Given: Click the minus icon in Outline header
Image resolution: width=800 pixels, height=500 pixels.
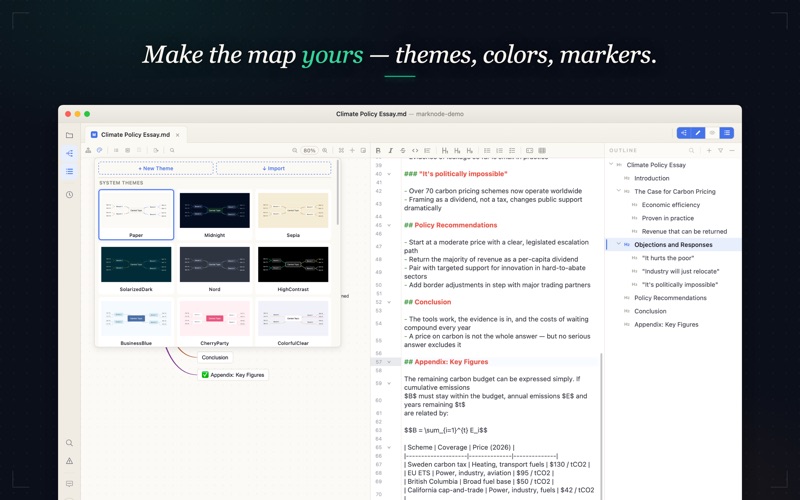Looking at the screenshot, I should pyautogui.click(x=732, y=151).
